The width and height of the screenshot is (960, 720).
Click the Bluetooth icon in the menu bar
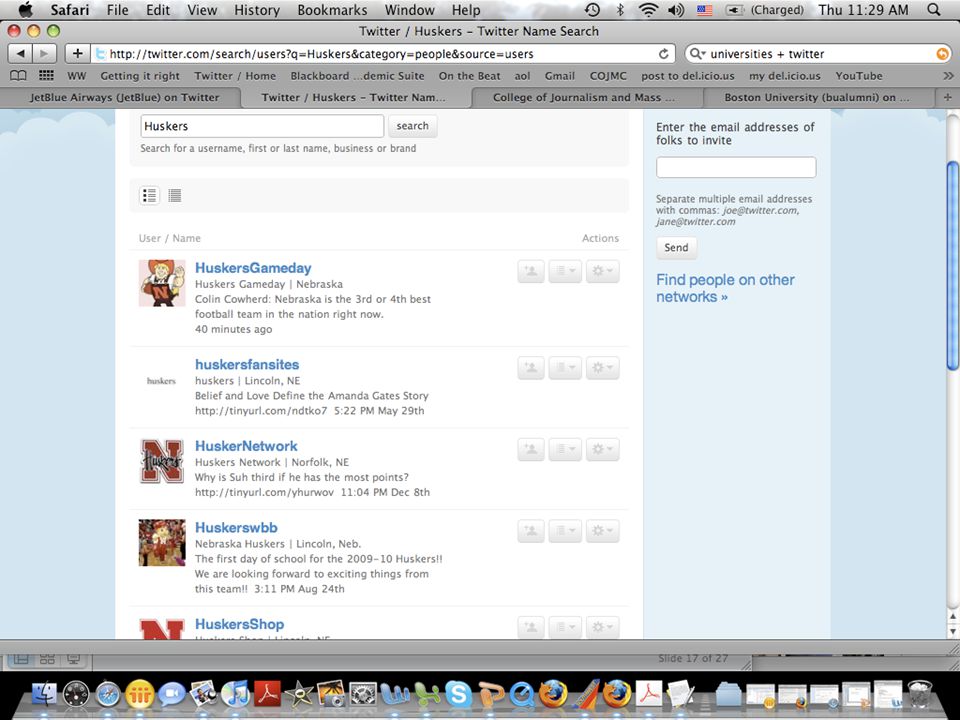[x=620, y=10]
